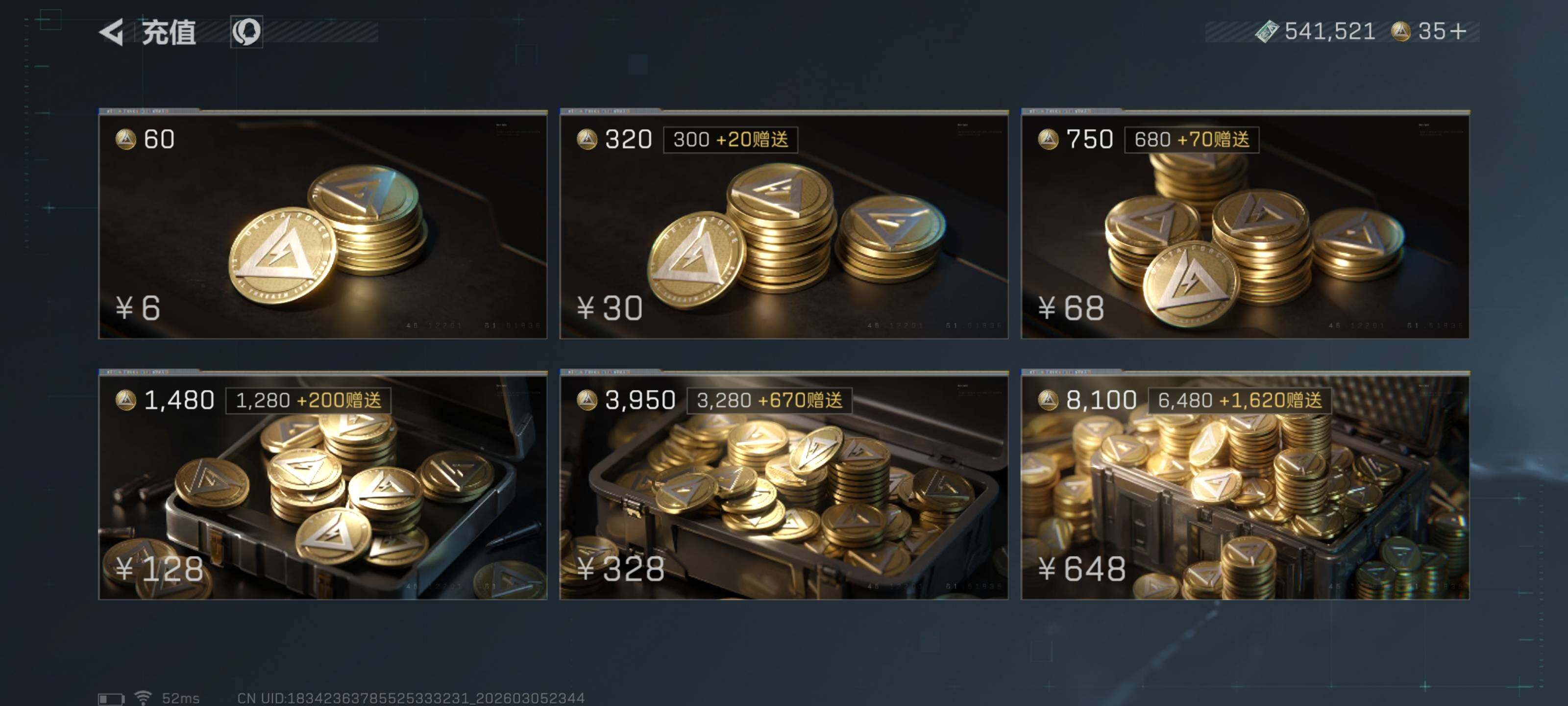This screenshot has width=1568, height=706.
Task: Click the back arrow next to 充值
Action: [x=111, y=32]
